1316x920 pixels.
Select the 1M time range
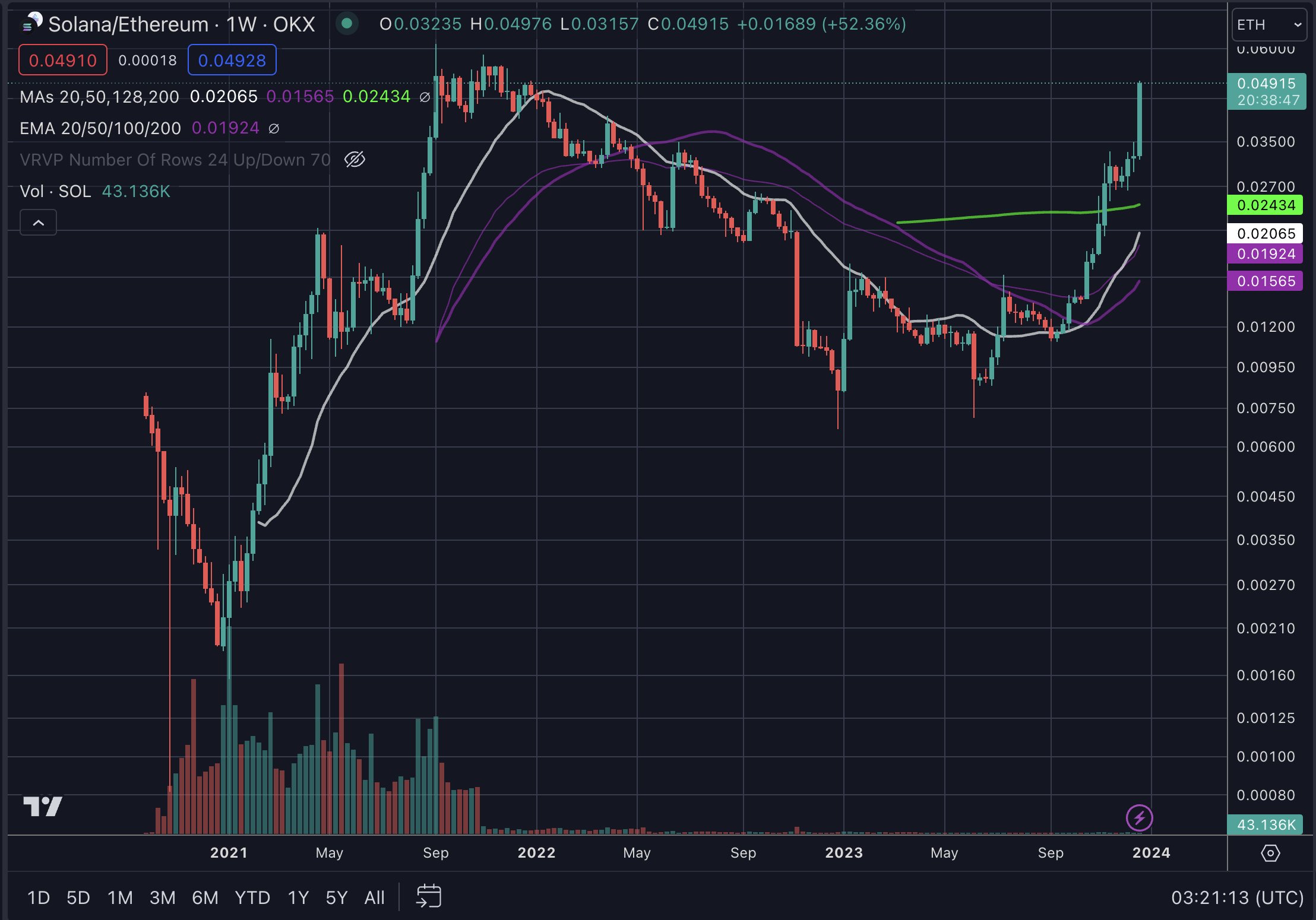(x=120, y=897)
